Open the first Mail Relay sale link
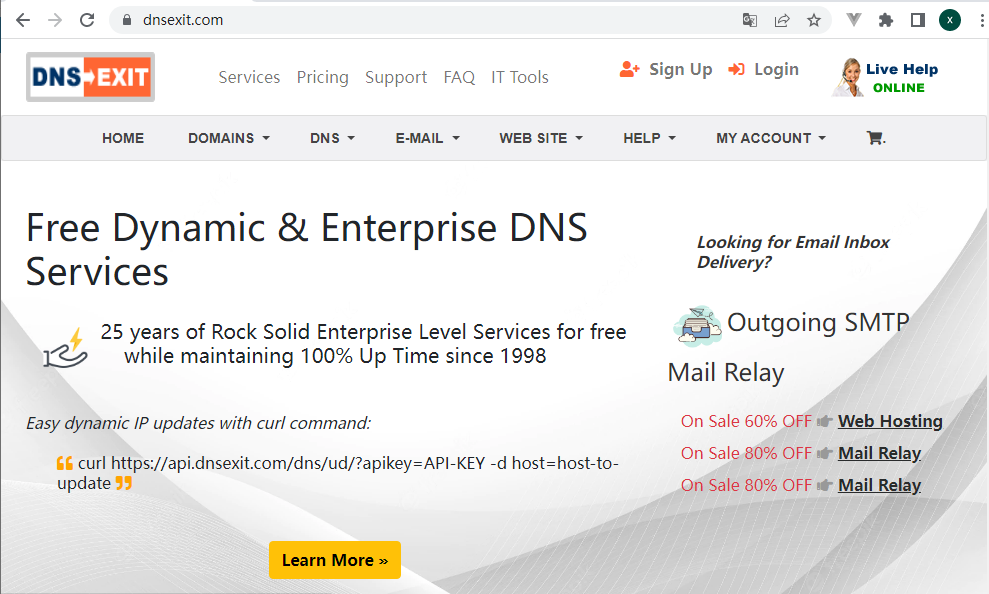 (x=879, y=453)
